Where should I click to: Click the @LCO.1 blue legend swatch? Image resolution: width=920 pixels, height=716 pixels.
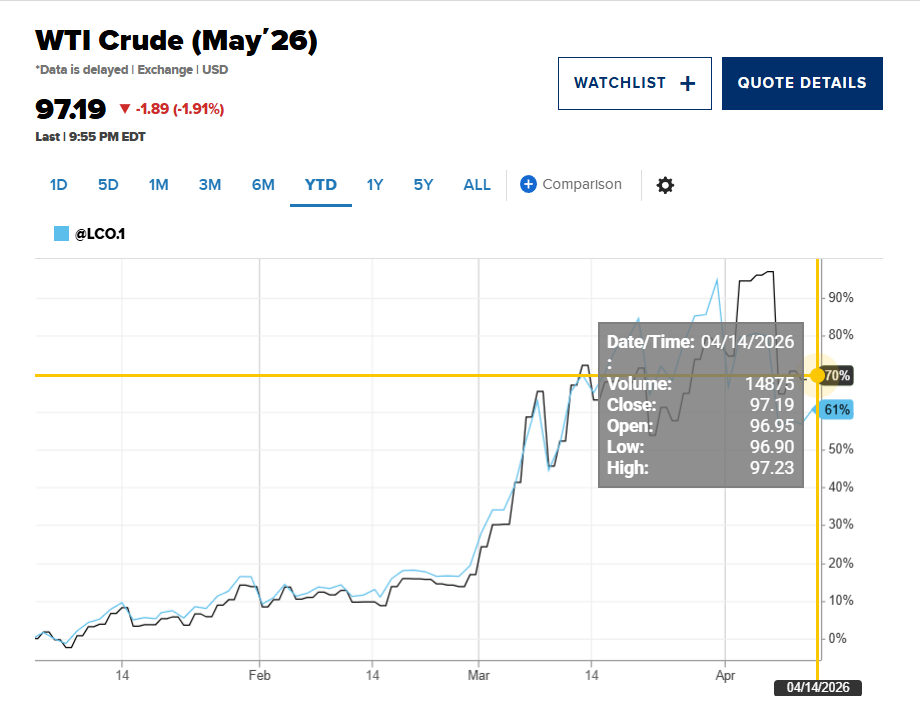(x=61, y=234)
